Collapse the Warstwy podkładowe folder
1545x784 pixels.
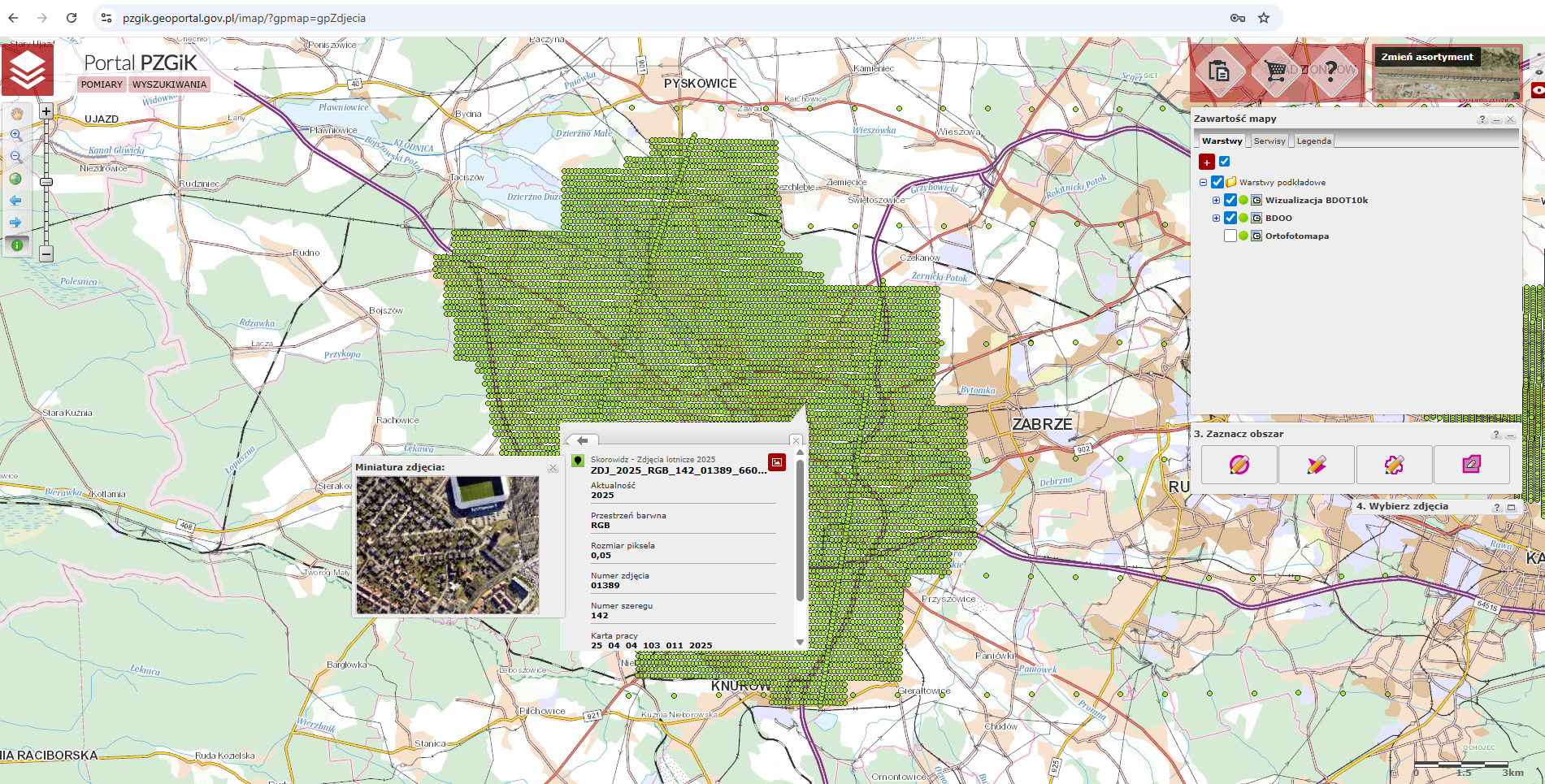pos(1204,182)
